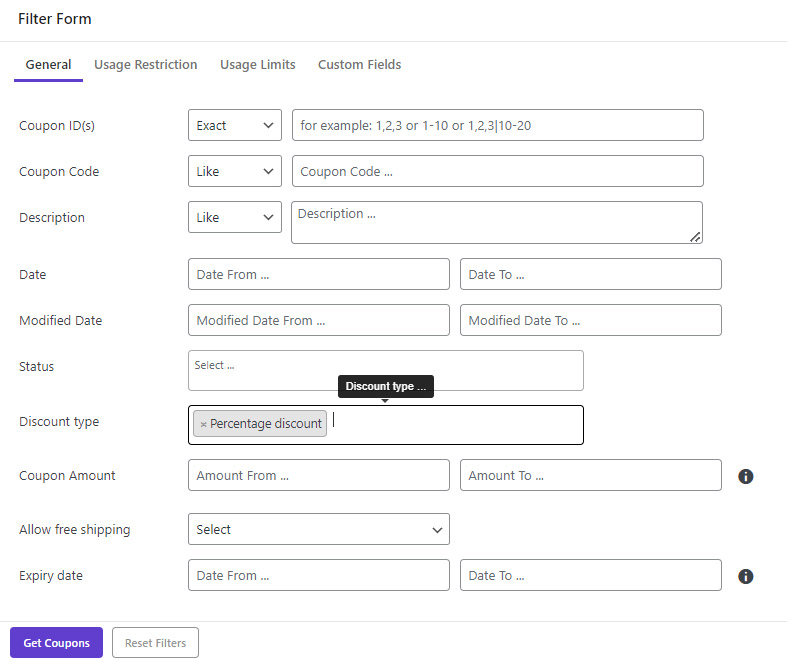Viewport: 787px width, 661px height.
Task: Click the Coupon Amount info icon
Action: (745, 476)
